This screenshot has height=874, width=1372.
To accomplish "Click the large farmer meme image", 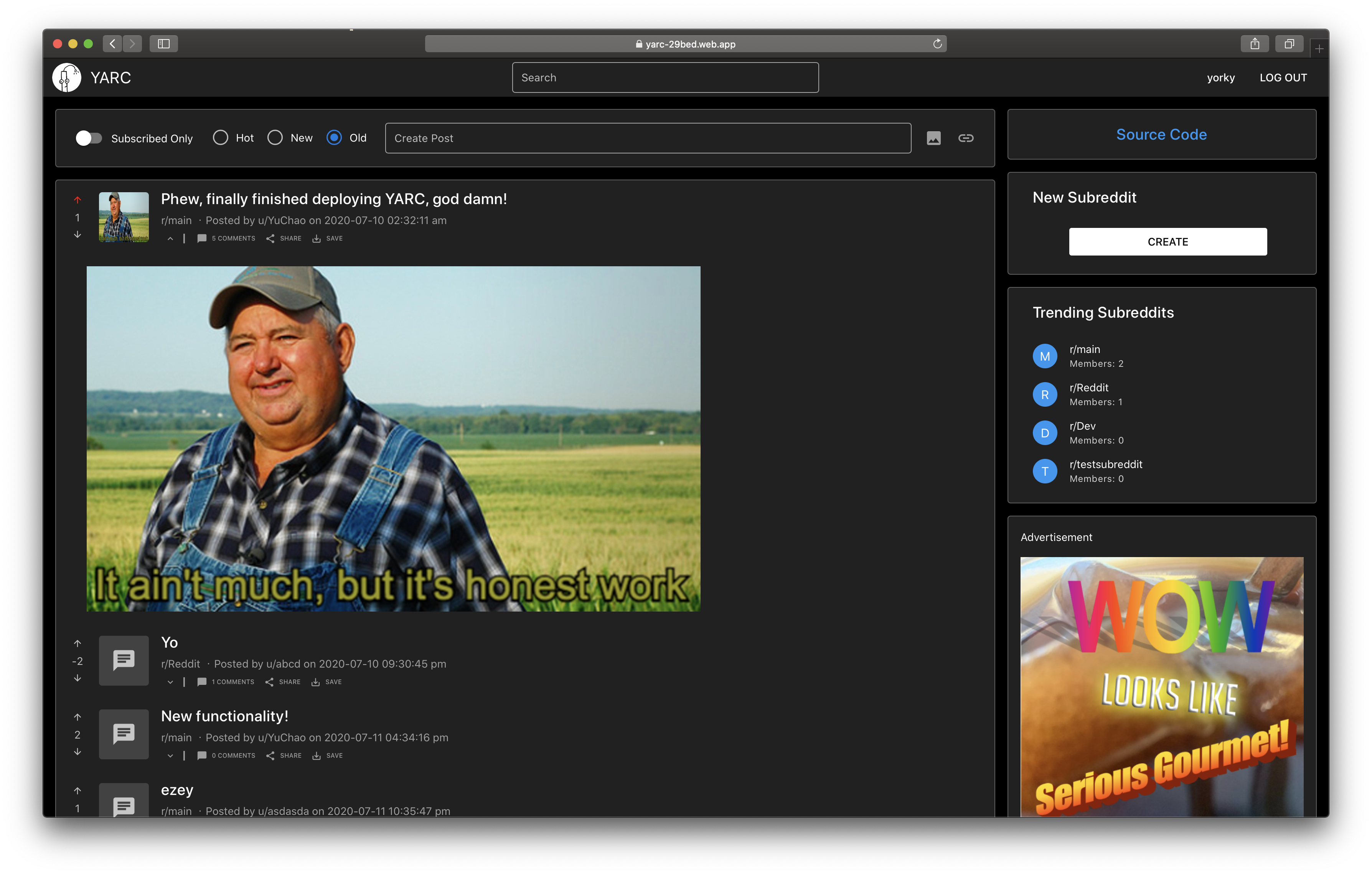I will click(393, 439).
